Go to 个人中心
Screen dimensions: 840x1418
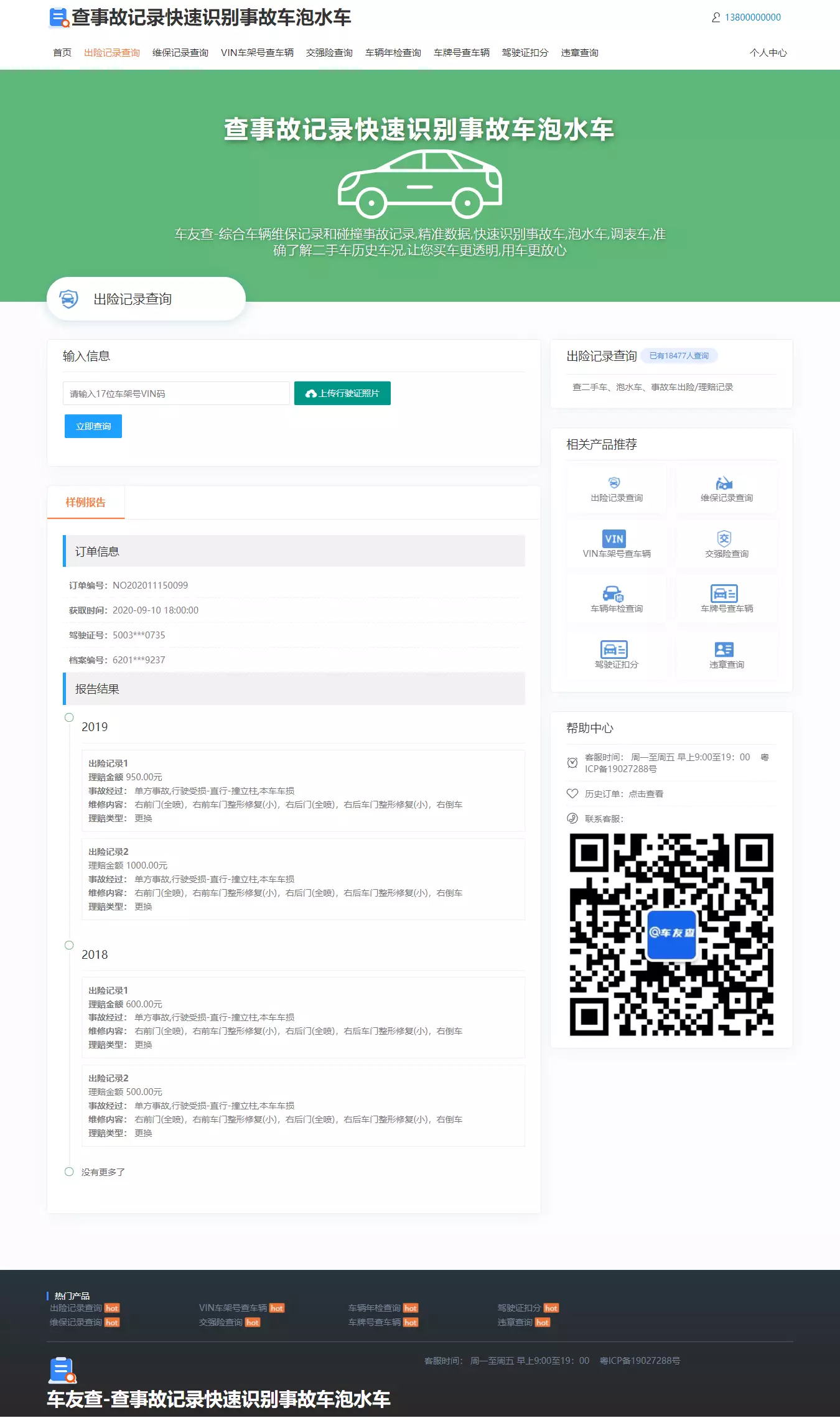click(x=768, y=53)
